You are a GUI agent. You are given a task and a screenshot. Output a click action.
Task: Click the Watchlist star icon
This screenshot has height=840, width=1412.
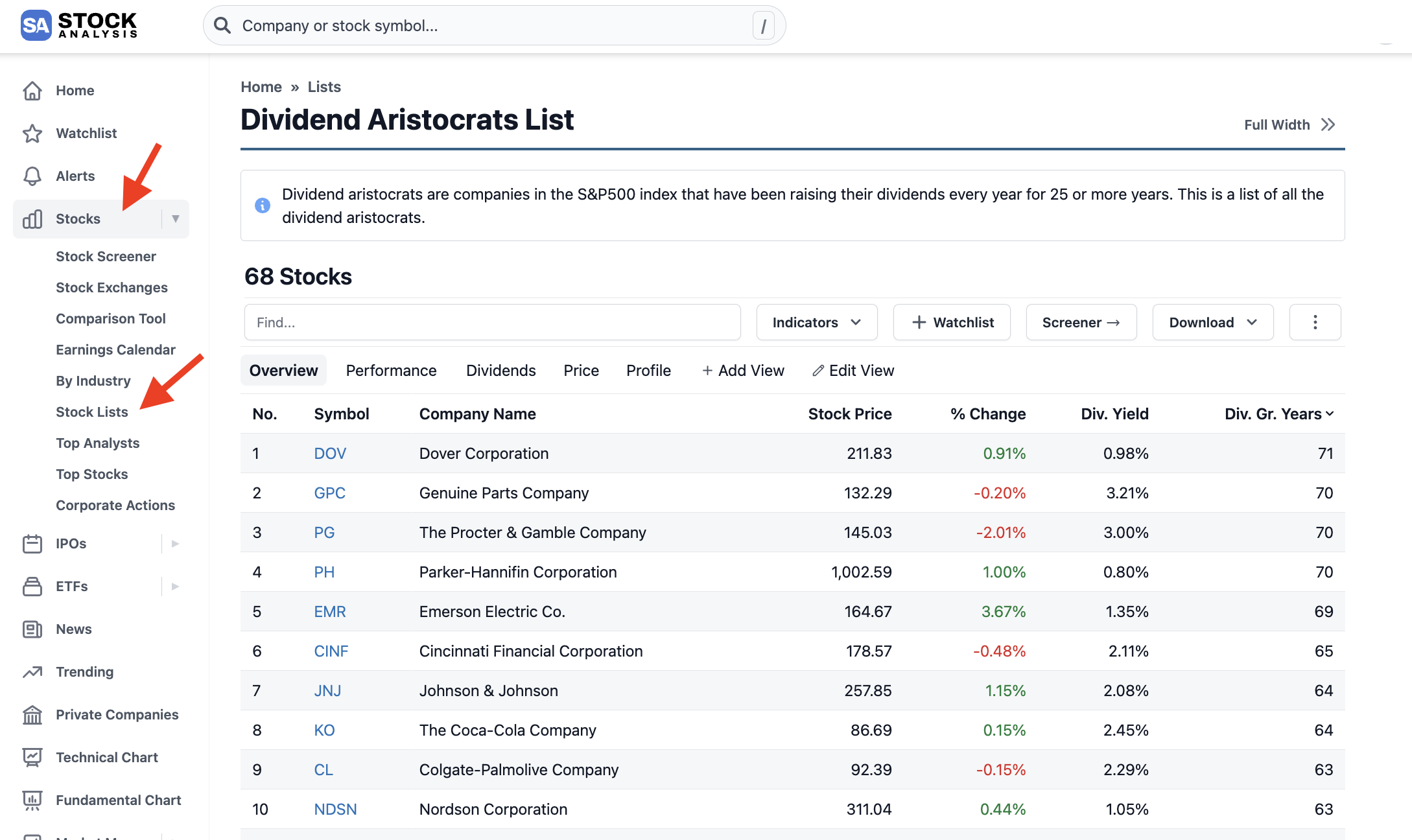pyautogui.click(x=32, y=134)
